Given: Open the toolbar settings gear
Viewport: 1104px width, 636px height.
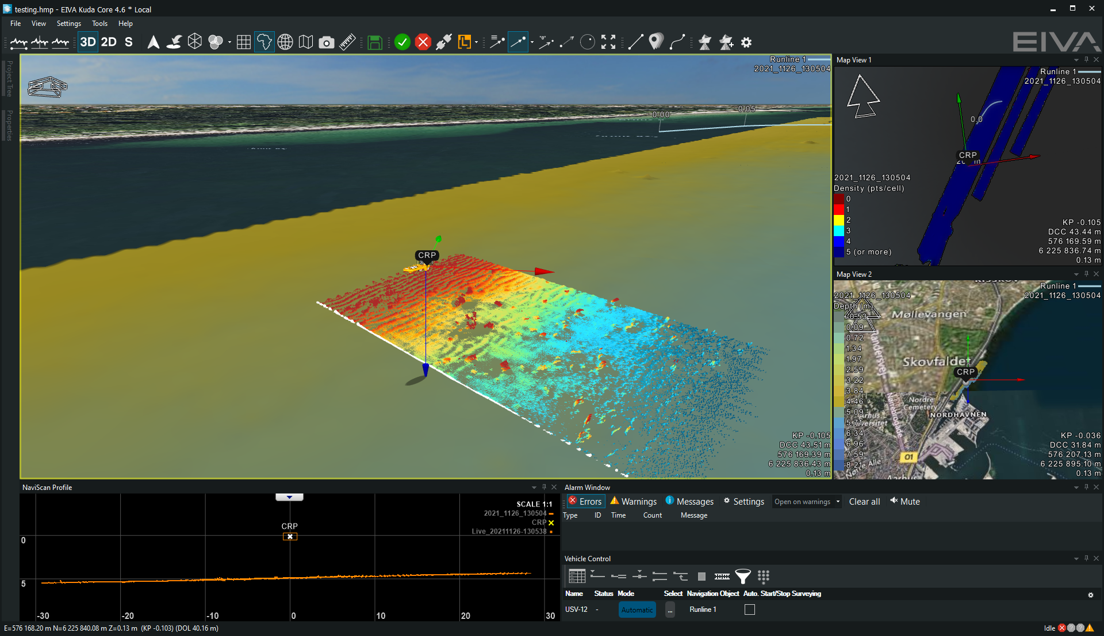Looking at the screenshot, I should pos(746,42).
